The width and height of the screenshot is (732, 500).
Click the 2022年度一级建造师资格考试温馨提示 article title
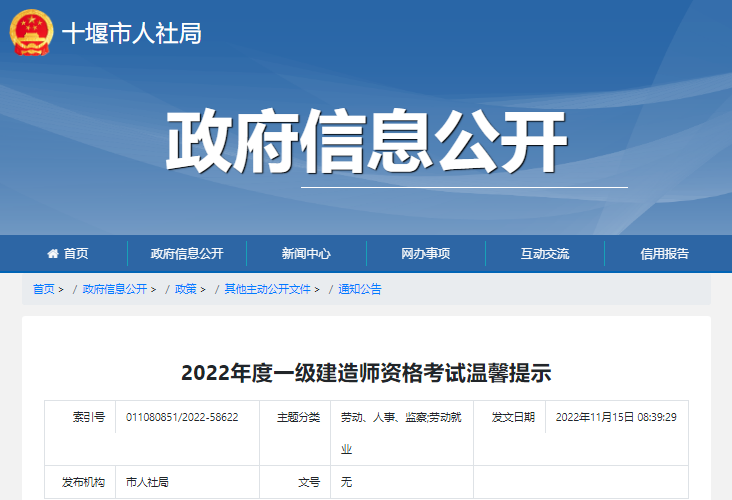(x=366, y=373)
